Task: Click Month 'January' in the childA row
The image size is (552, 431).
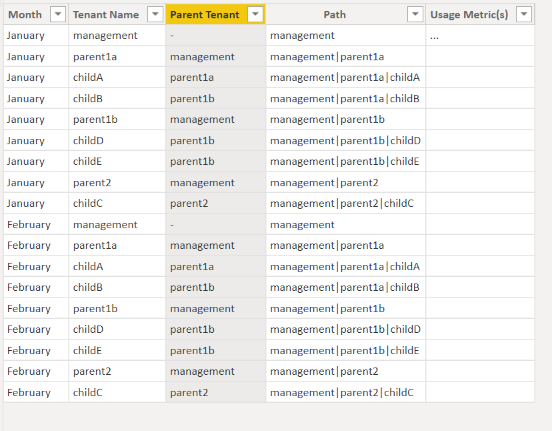Action: click(x=26, y=77)
